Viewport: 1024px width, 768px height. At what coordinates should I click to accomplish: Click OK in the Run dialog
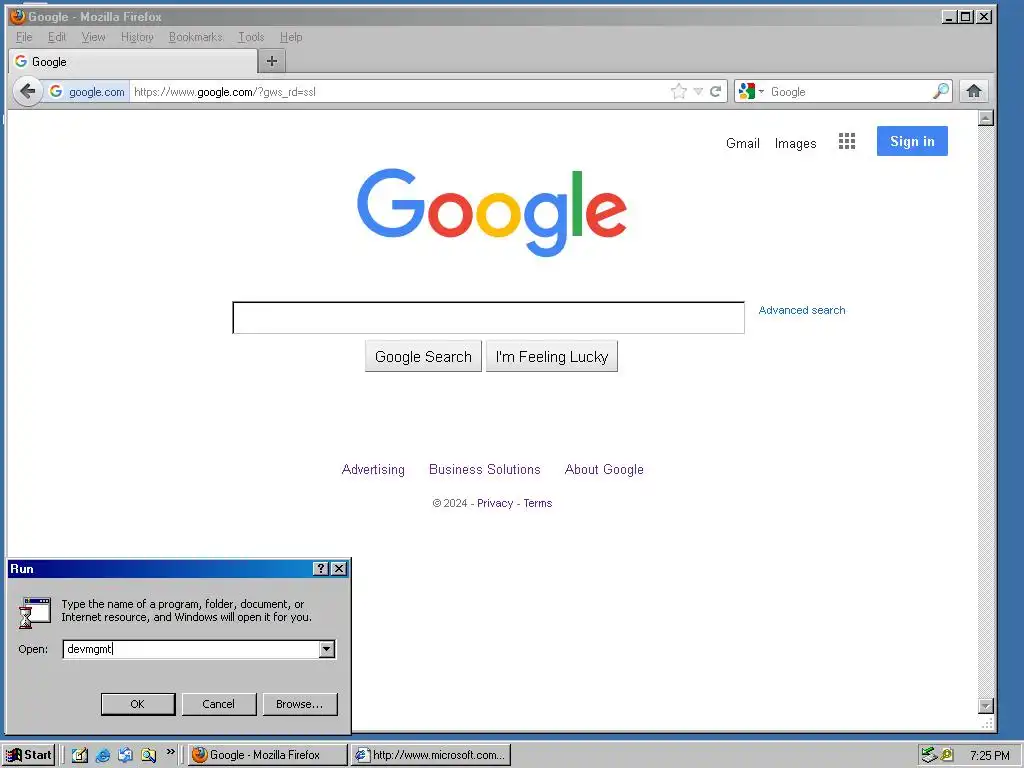pos(138,704)
